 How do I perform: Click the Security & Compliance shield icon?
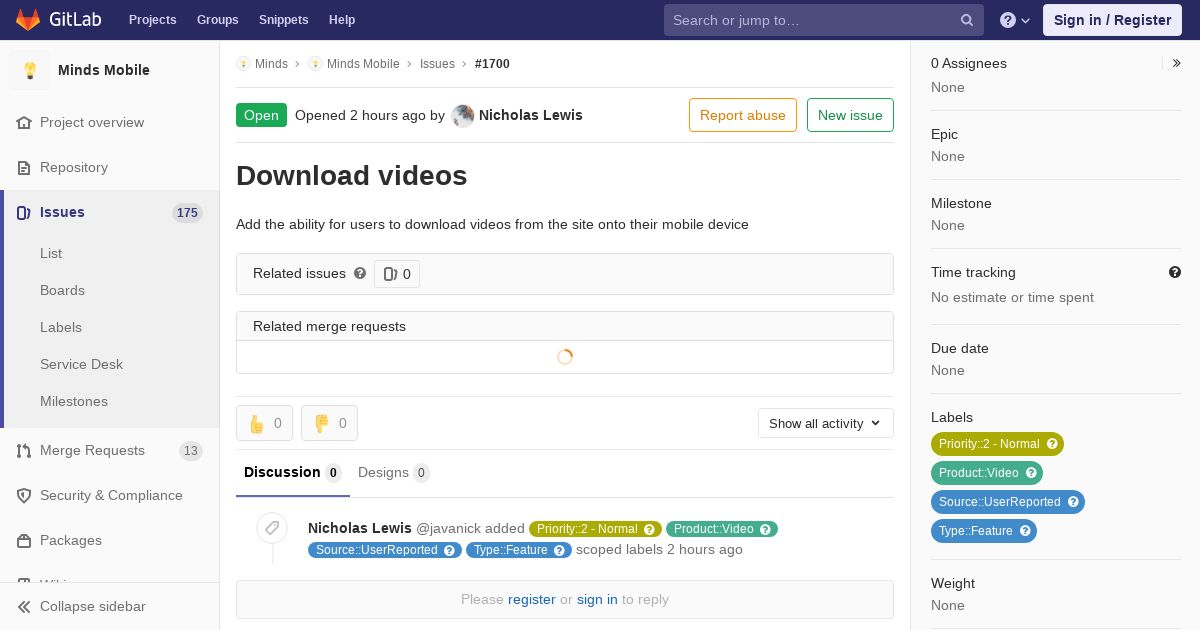[x=24, y=495]
